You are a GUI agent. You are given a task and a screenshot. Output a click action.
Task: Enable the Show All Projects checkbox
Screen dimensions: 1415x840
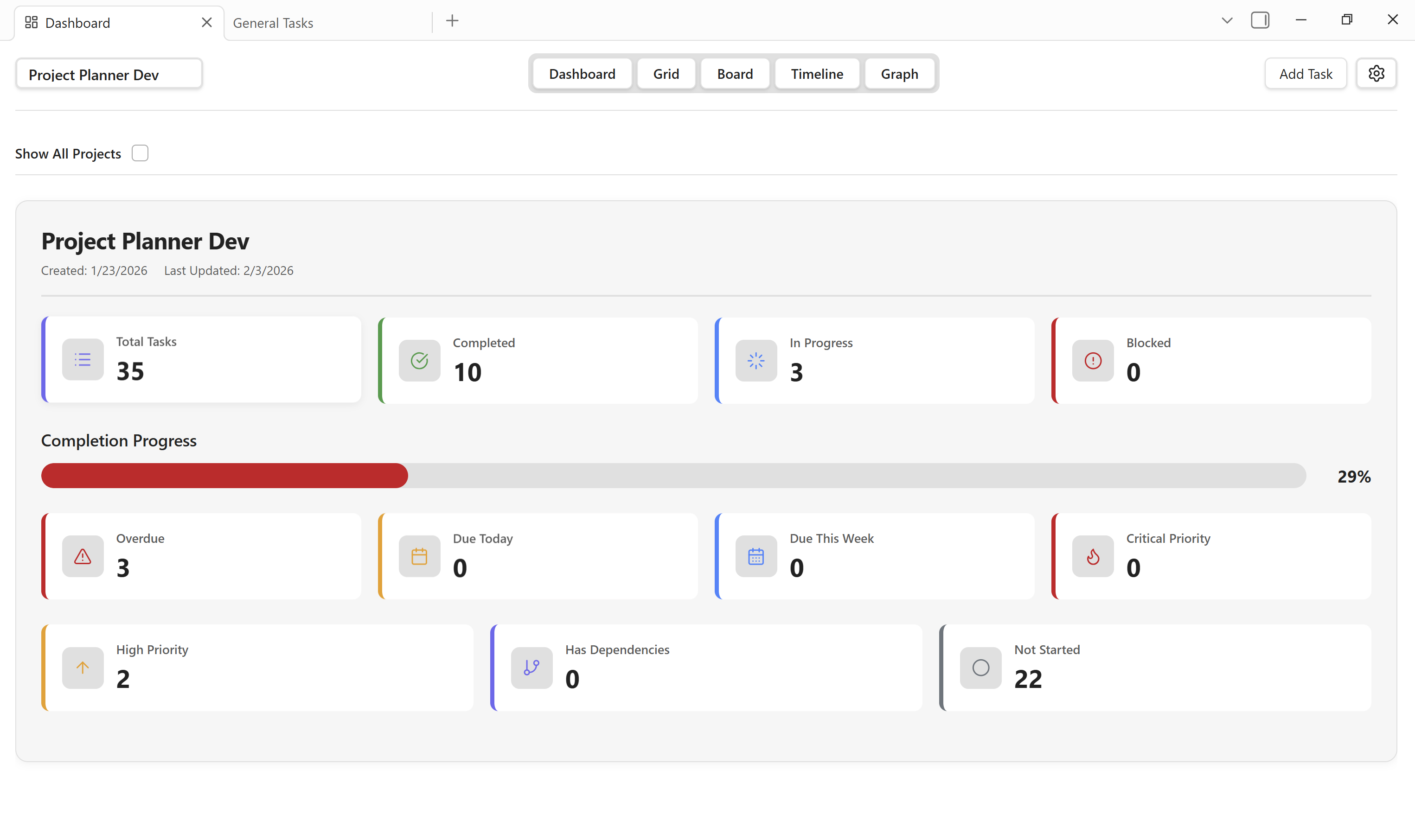point(140,153)
